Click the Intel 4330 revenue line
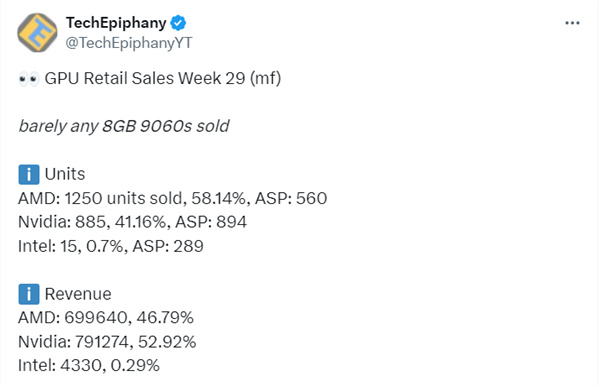The width and height of the screenshot is (600, 386). pyautogui.click(x=89, y=365)
